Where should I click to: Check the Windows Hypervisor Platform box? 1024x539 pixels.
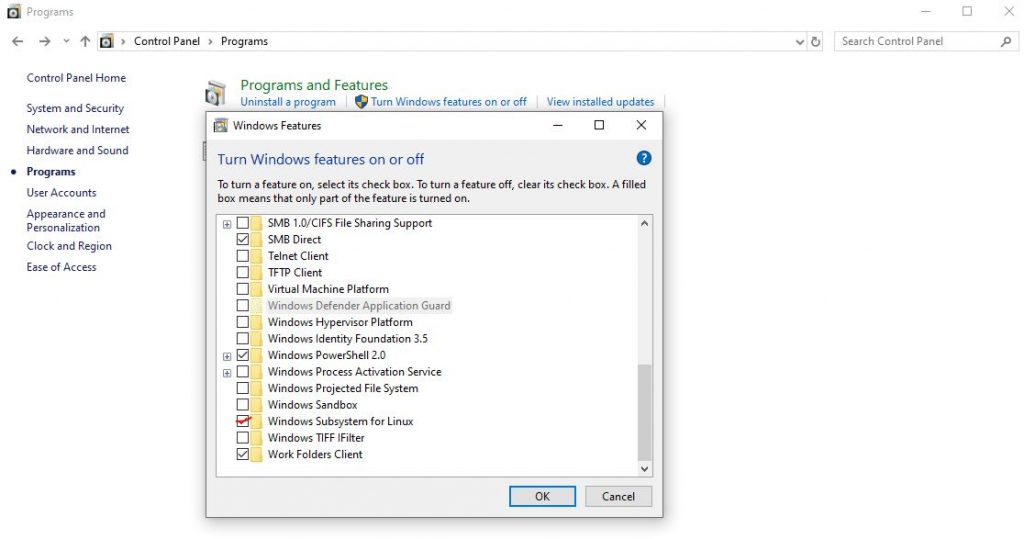(242, 322)
